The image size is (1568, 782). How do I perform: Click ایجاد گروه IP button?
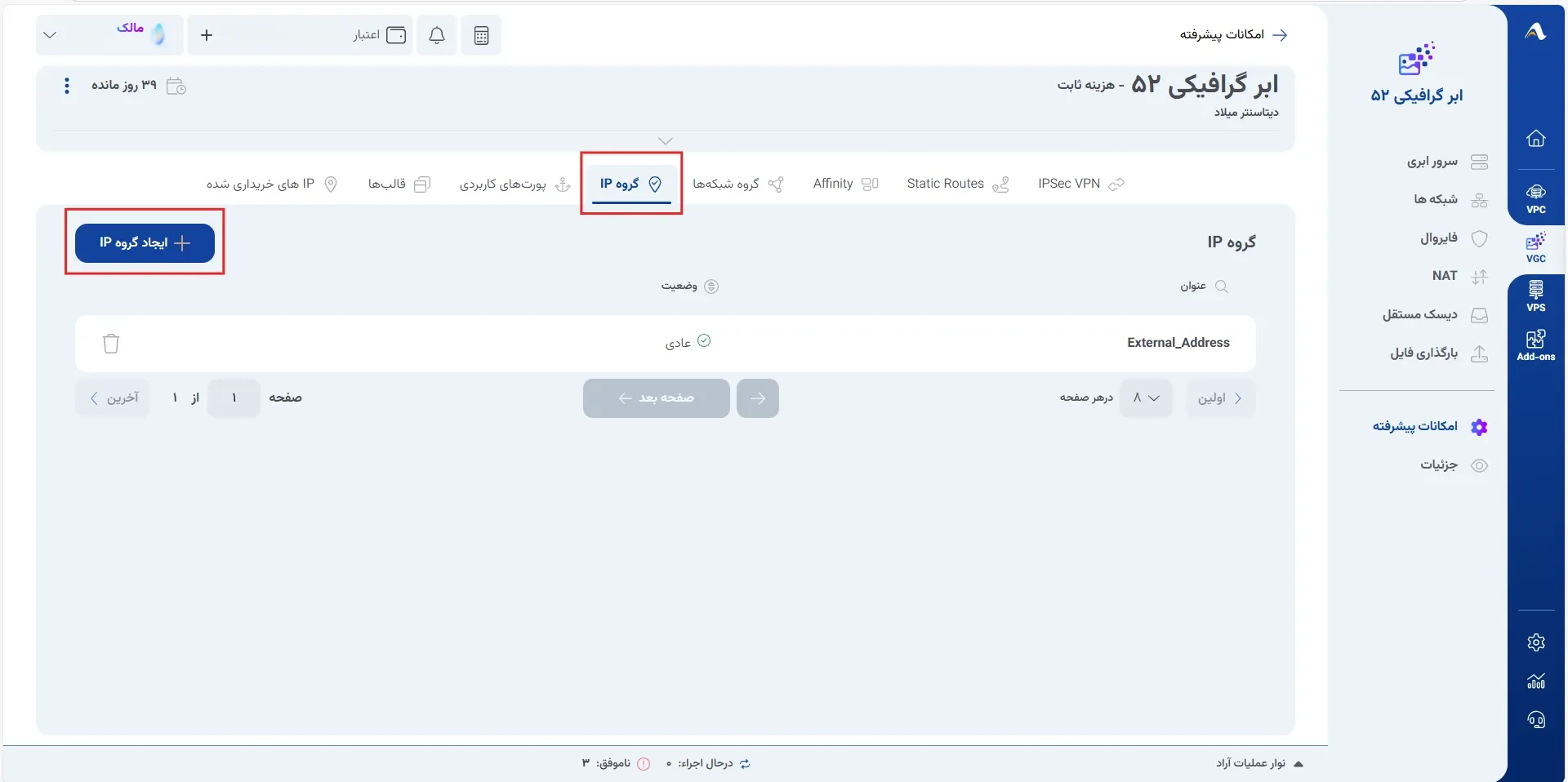(x=145, y=242)
